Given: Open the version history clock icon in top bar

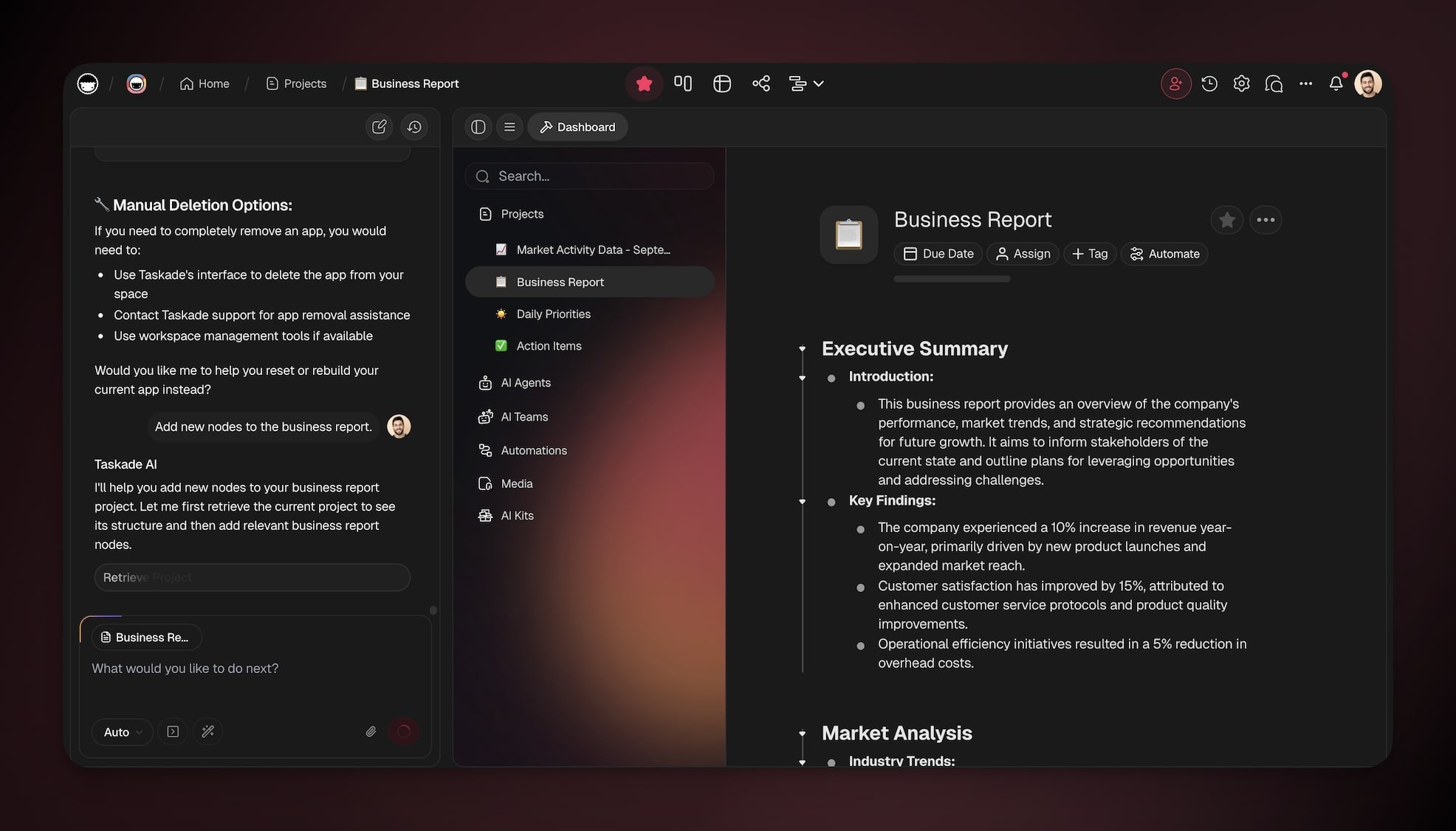Looking at the screenshot, I should pyautogui.click(x=1209, y=83).
